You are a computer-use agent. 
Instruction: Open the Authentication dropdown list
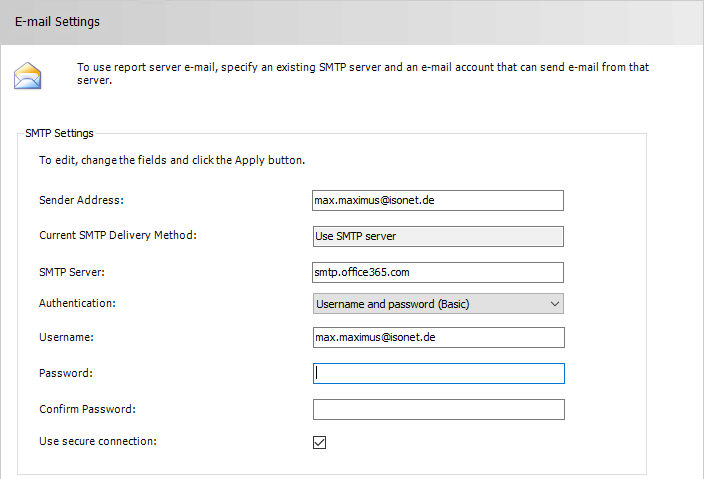438,304
